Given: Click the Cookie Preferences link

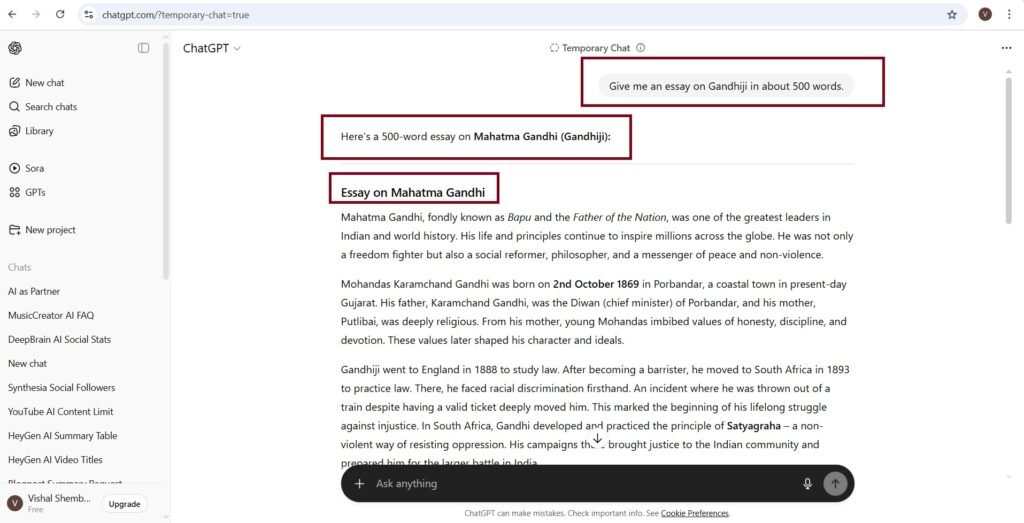Looking at the screenshot, I should pyautogui.click(x=694, y=513).
